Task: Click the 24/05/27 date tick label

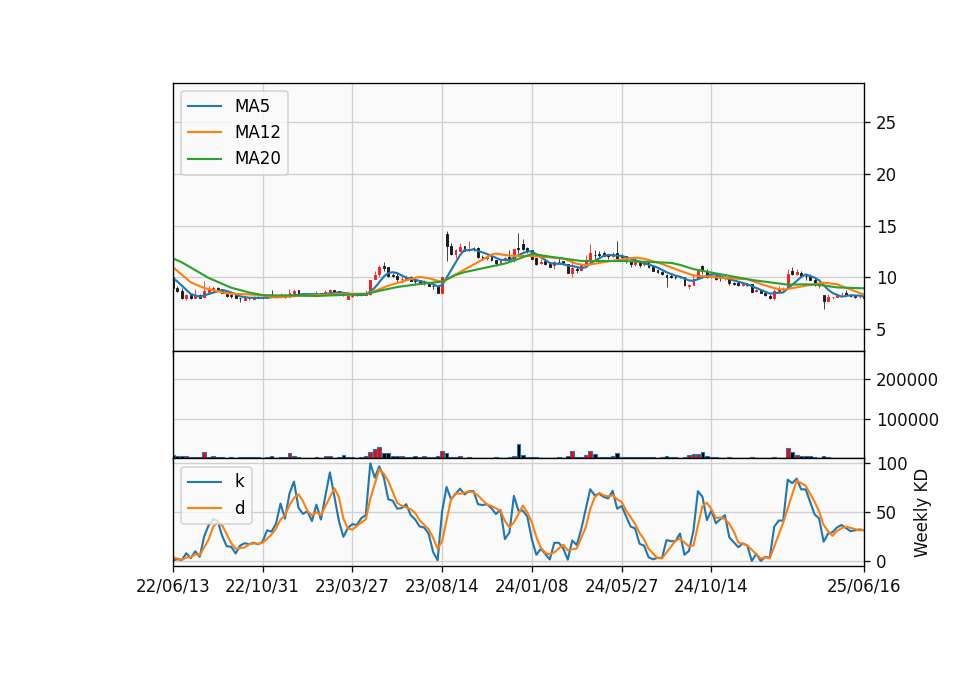Action: 621,586
